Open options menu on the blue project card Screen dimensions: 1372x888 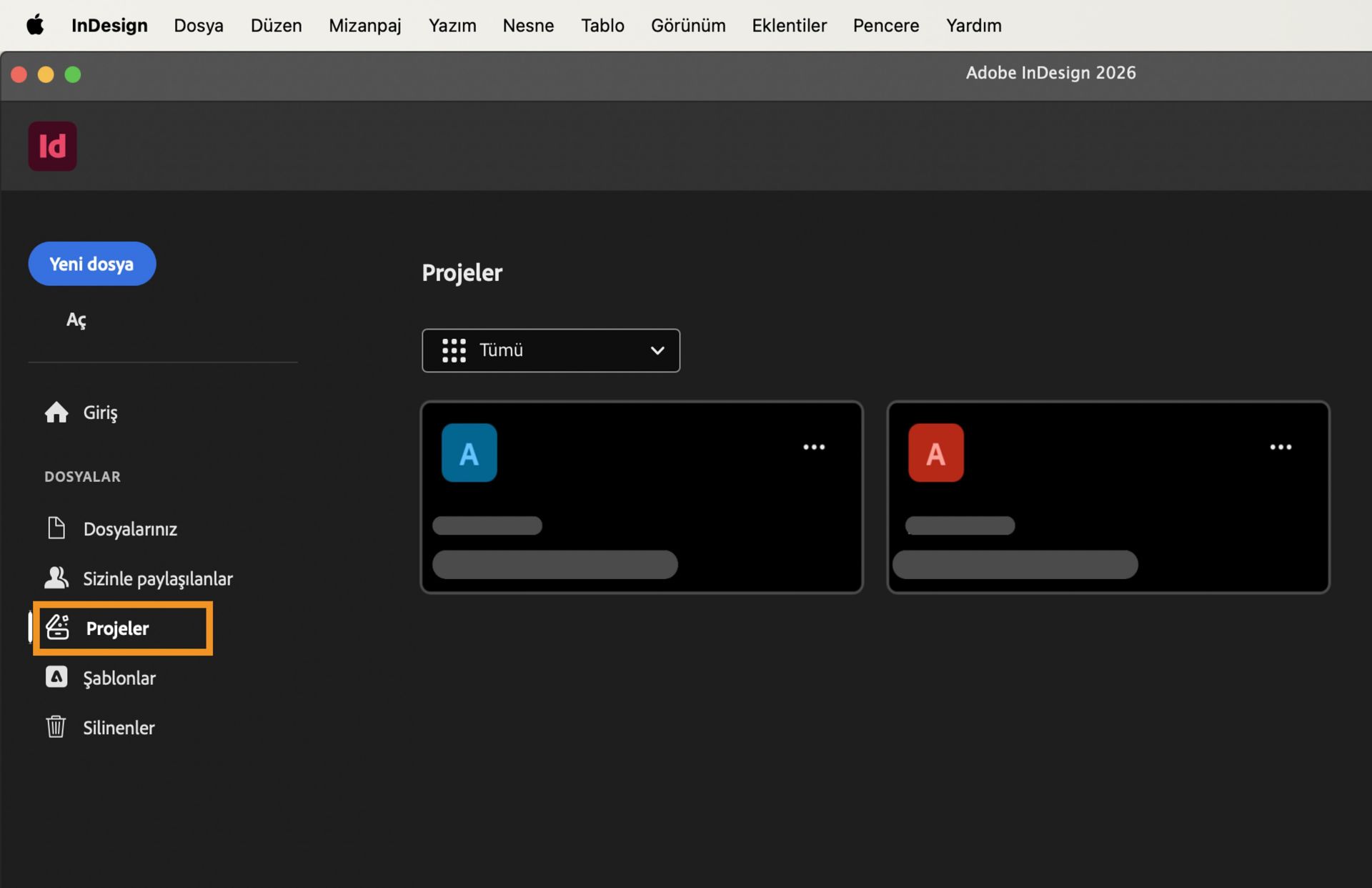click(814, 447)
